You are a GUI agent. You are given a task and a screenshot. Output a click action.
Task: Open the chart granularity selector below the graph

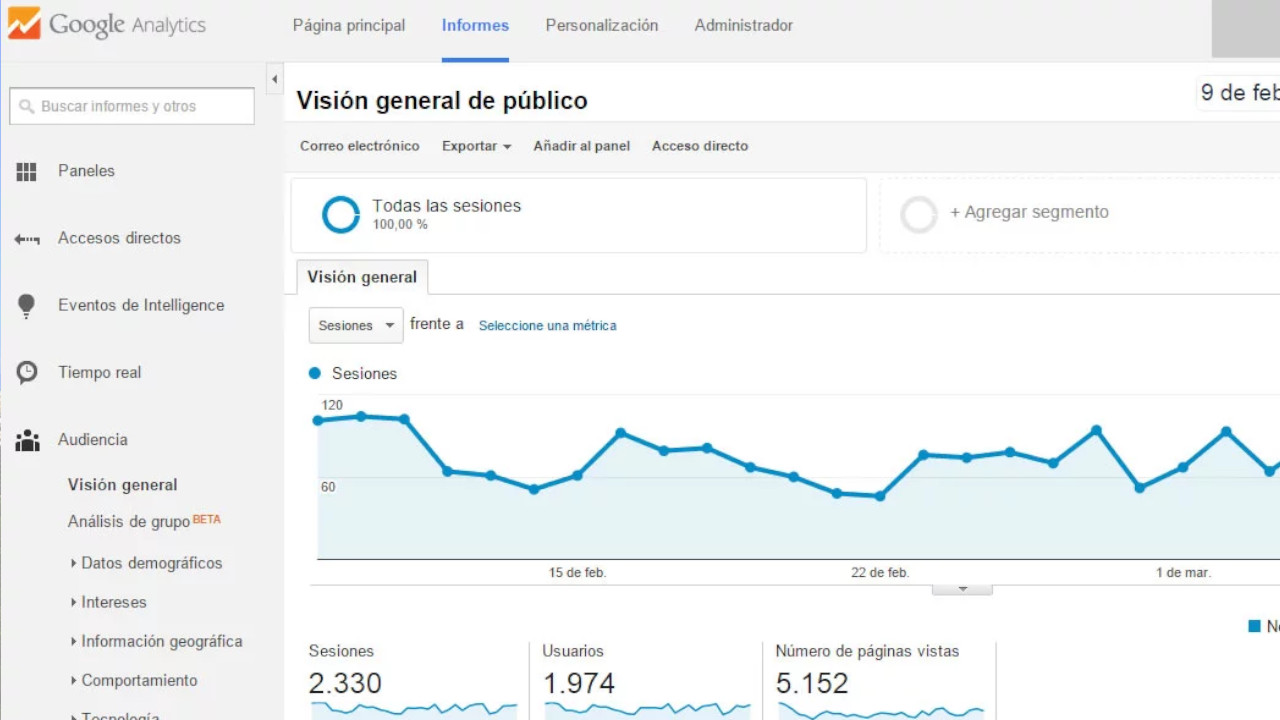click(962, 588)
